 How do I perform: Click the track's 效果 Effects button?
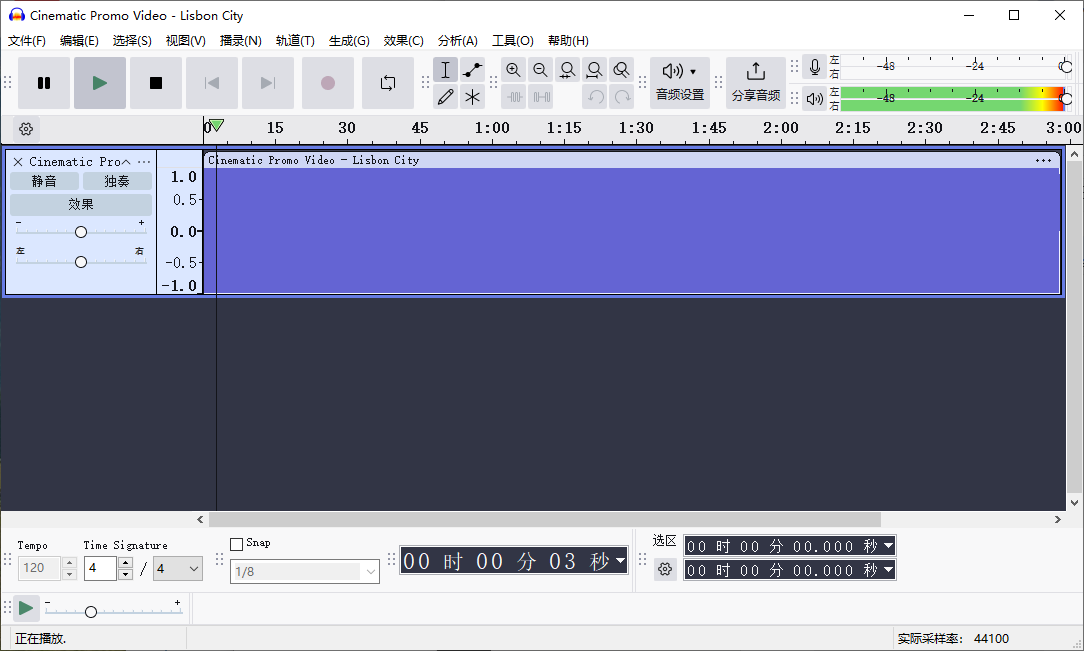(80, 203)
